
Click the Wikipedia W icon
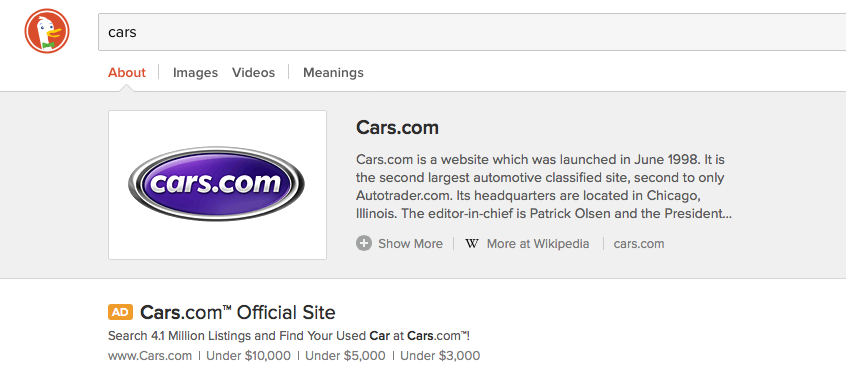tap(472, 243)
